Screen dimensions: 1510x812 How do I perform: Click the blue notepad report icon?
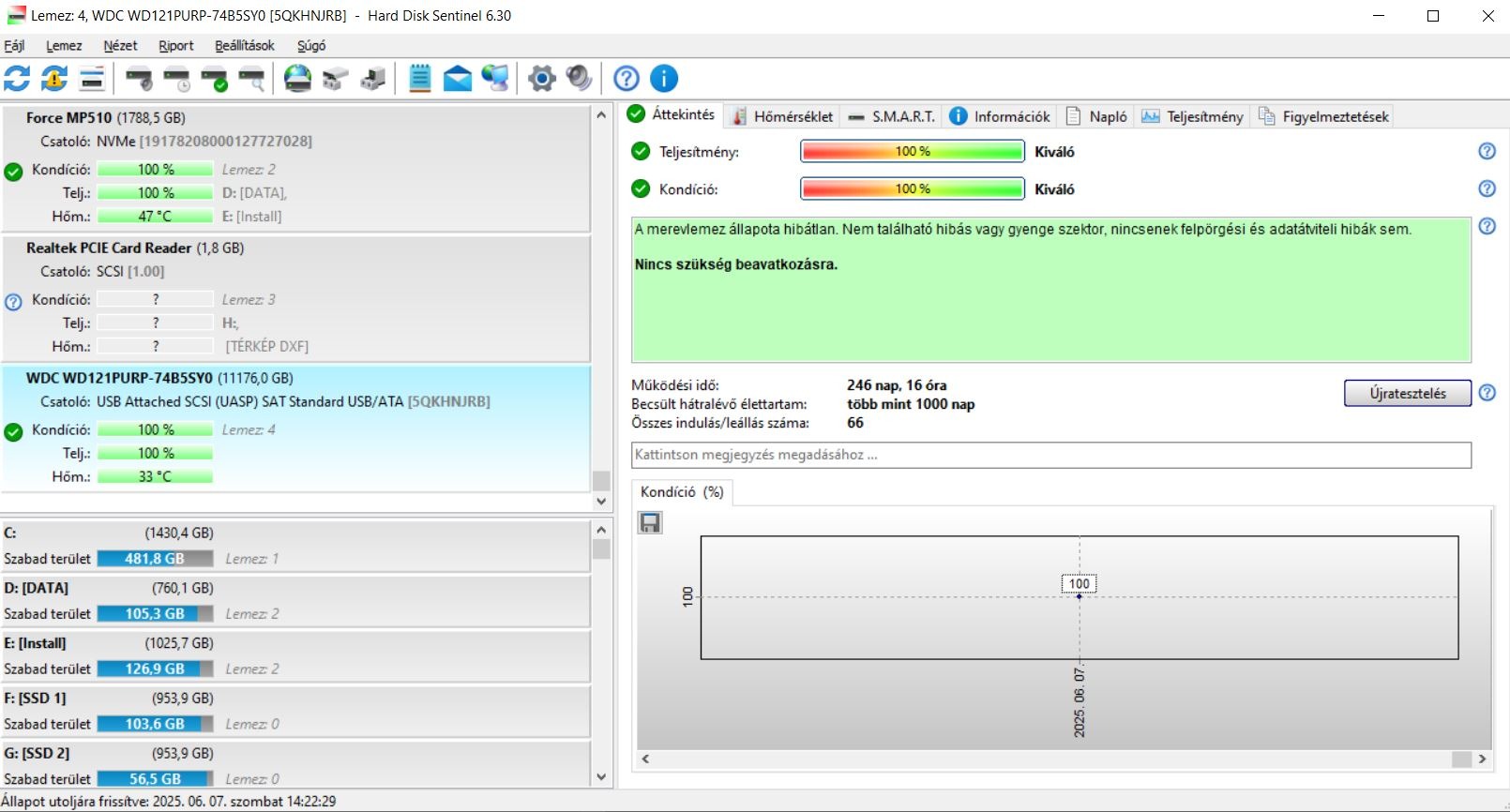(x=419, y=79)
